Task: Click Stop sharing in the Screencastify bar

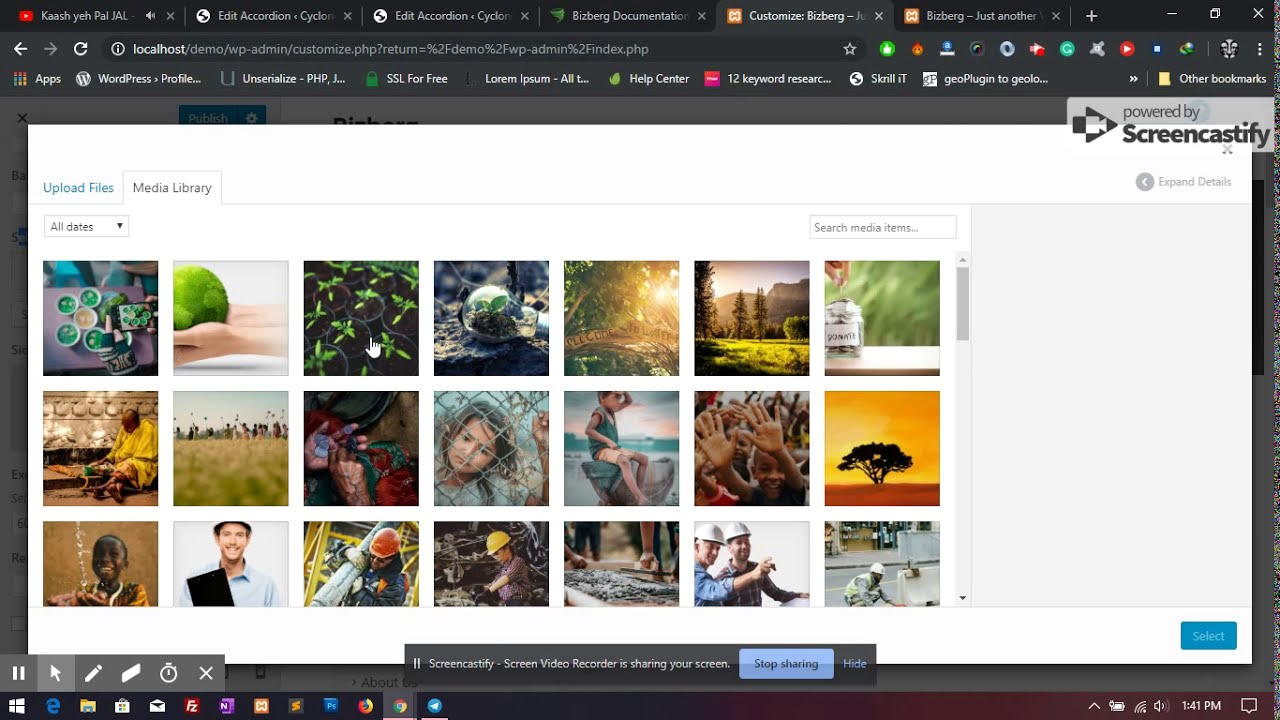Action: click(786, 664)
